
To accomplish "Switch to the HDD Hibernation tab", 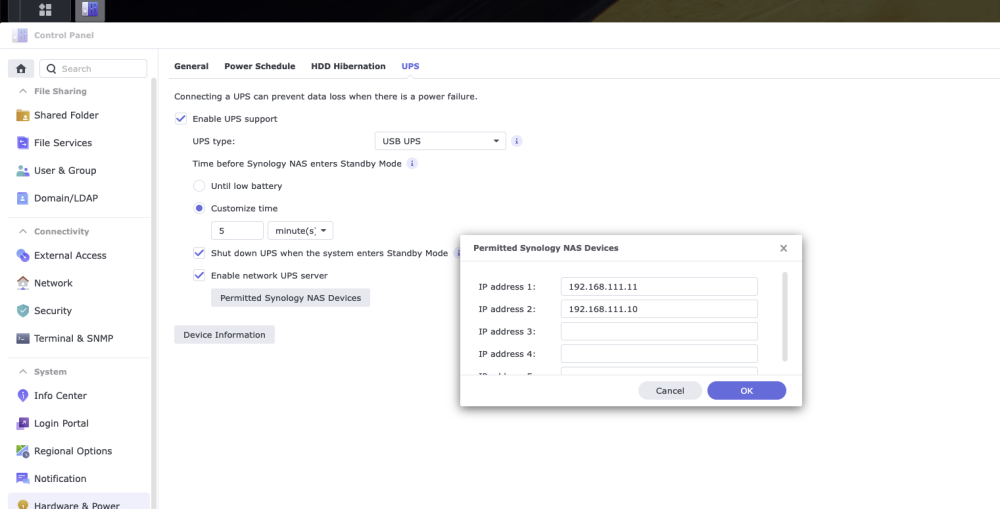I will pos(348,66).
